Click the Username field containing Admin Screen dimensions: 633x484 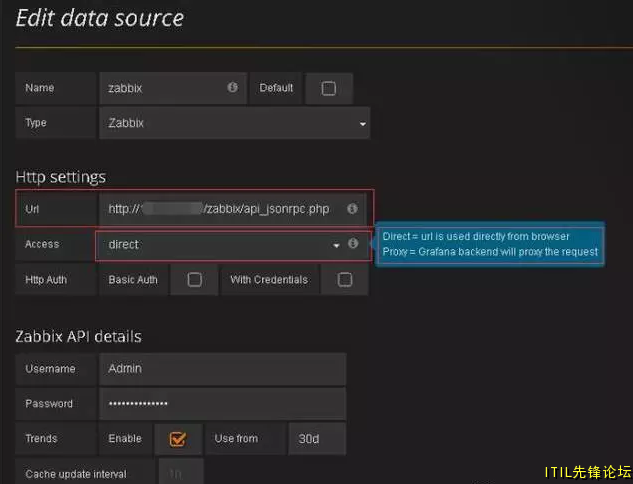222,369
